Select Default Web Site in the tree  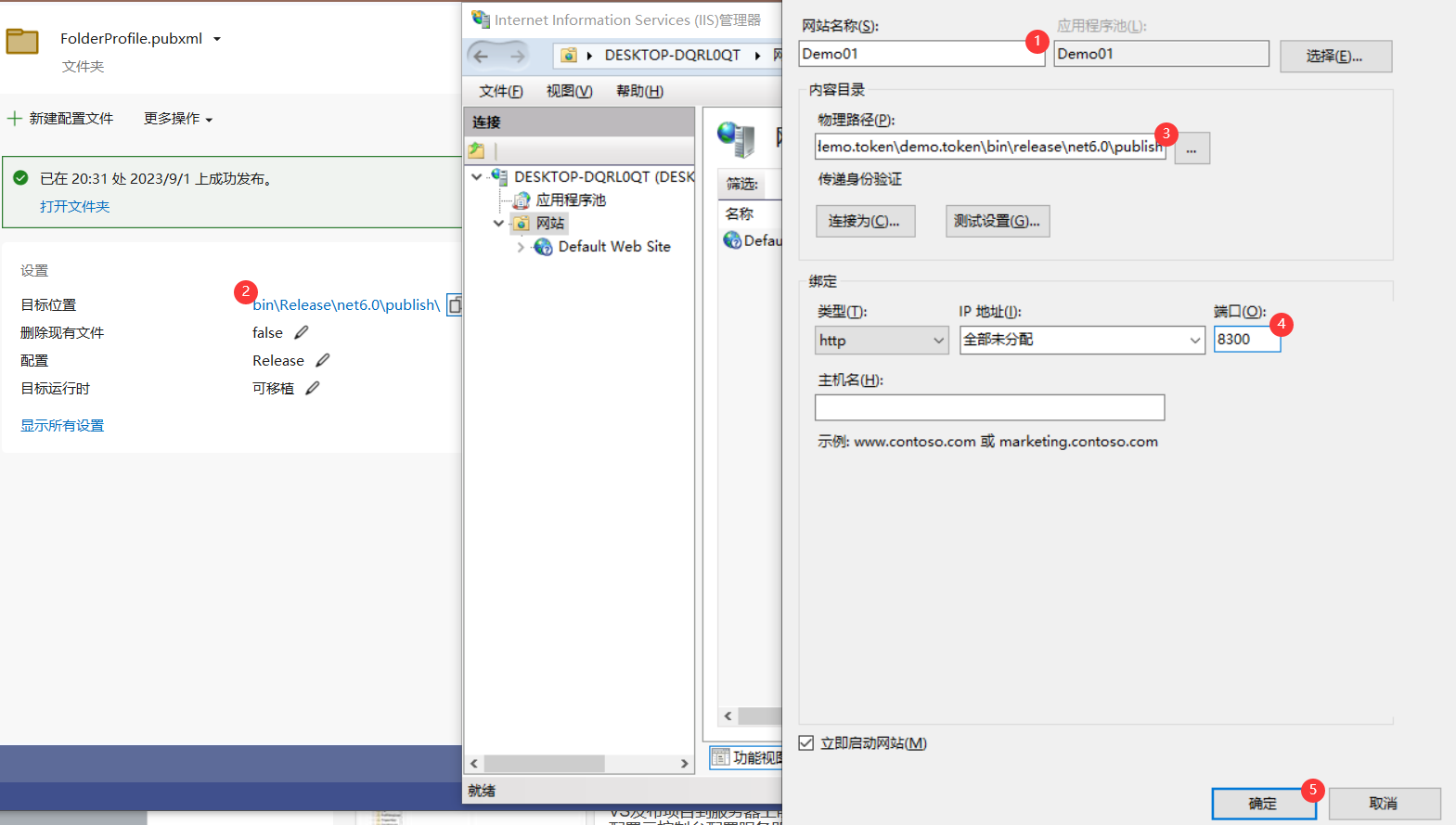(x=614, y=247)
